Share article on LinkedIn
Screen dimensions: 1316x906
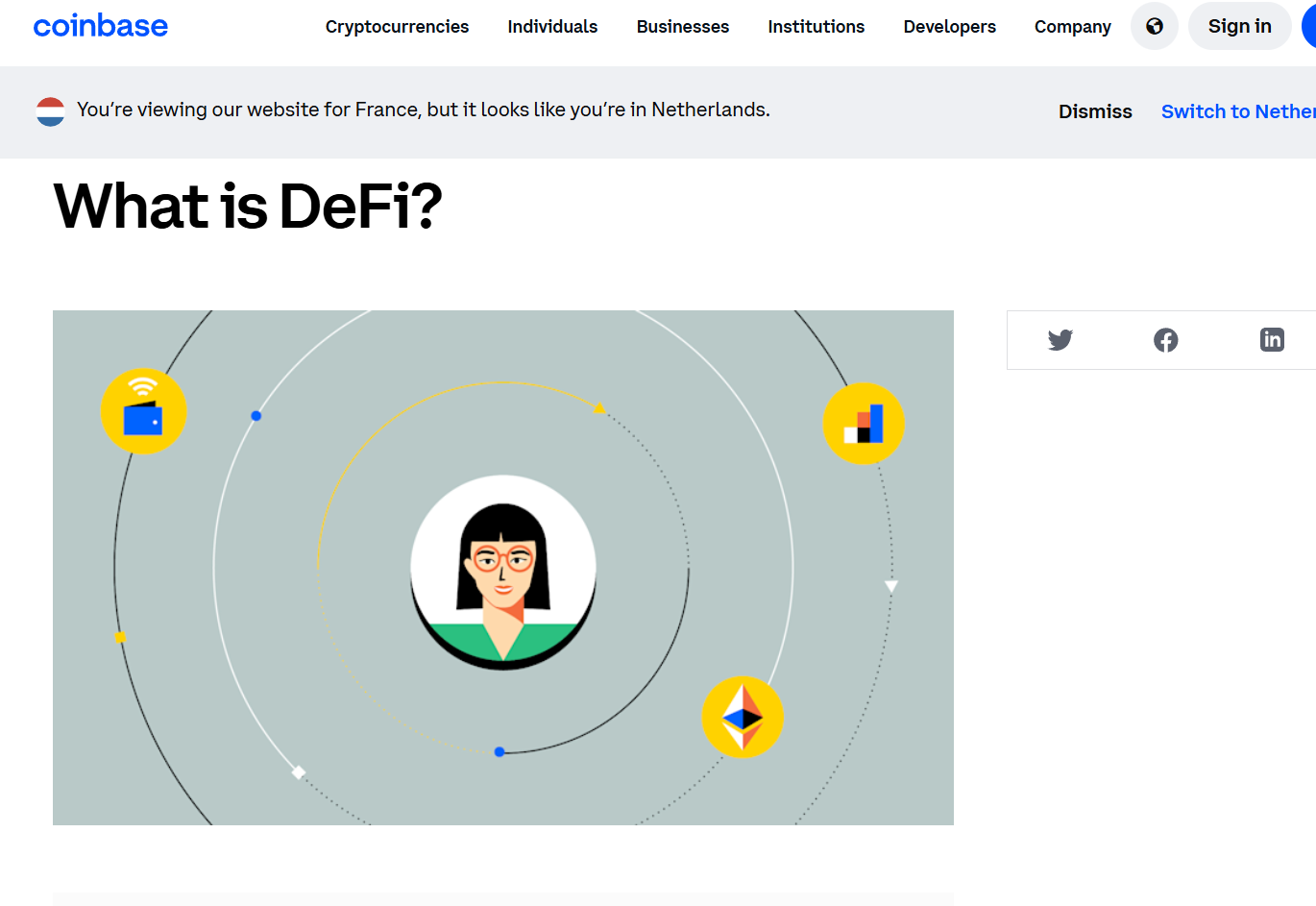(1271, 340)
